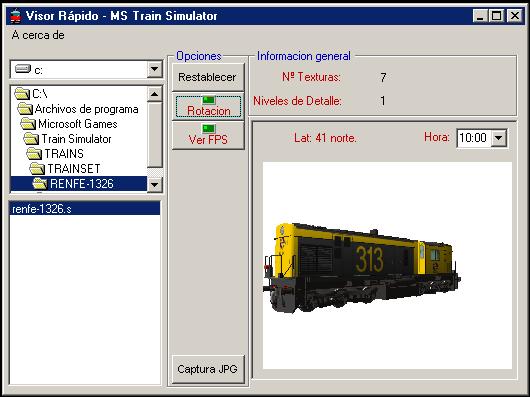The width and height of the screenshot is (530, 397).
Task: Select the TRAINS folder icon
Action: click(34, 153)
